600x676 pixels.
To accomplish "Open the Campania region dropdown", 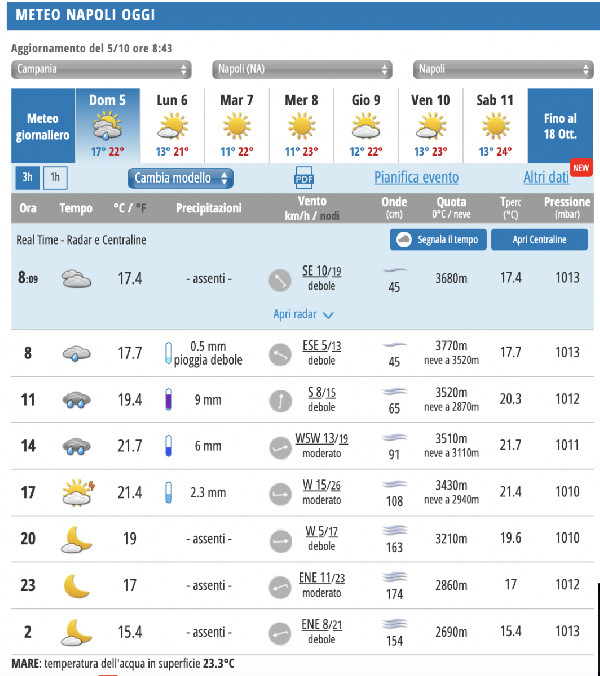I will (101, 69).
